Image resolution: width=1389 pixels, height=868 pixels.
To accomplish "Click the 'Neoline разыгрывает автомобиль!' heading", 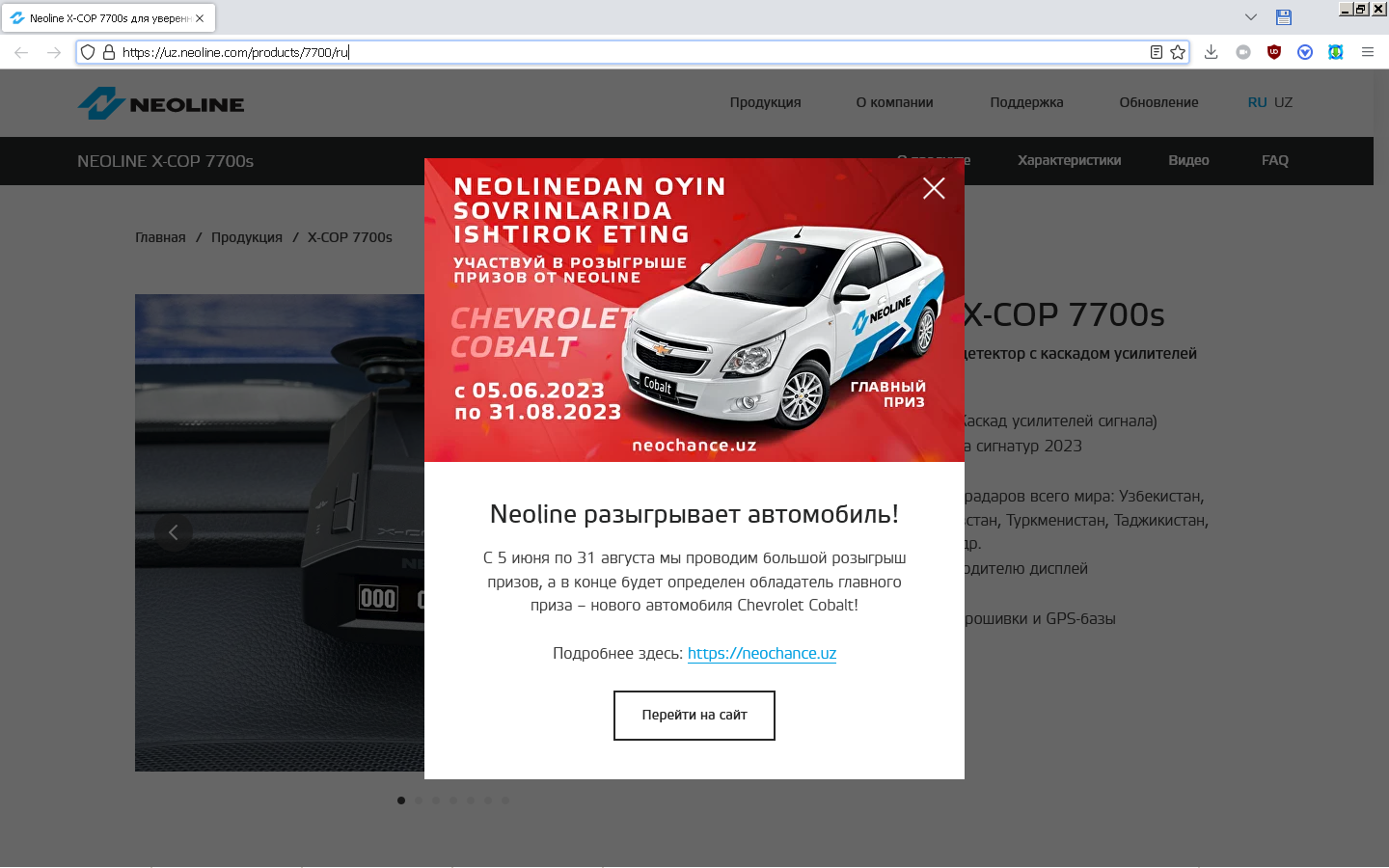I will [694, 514].
